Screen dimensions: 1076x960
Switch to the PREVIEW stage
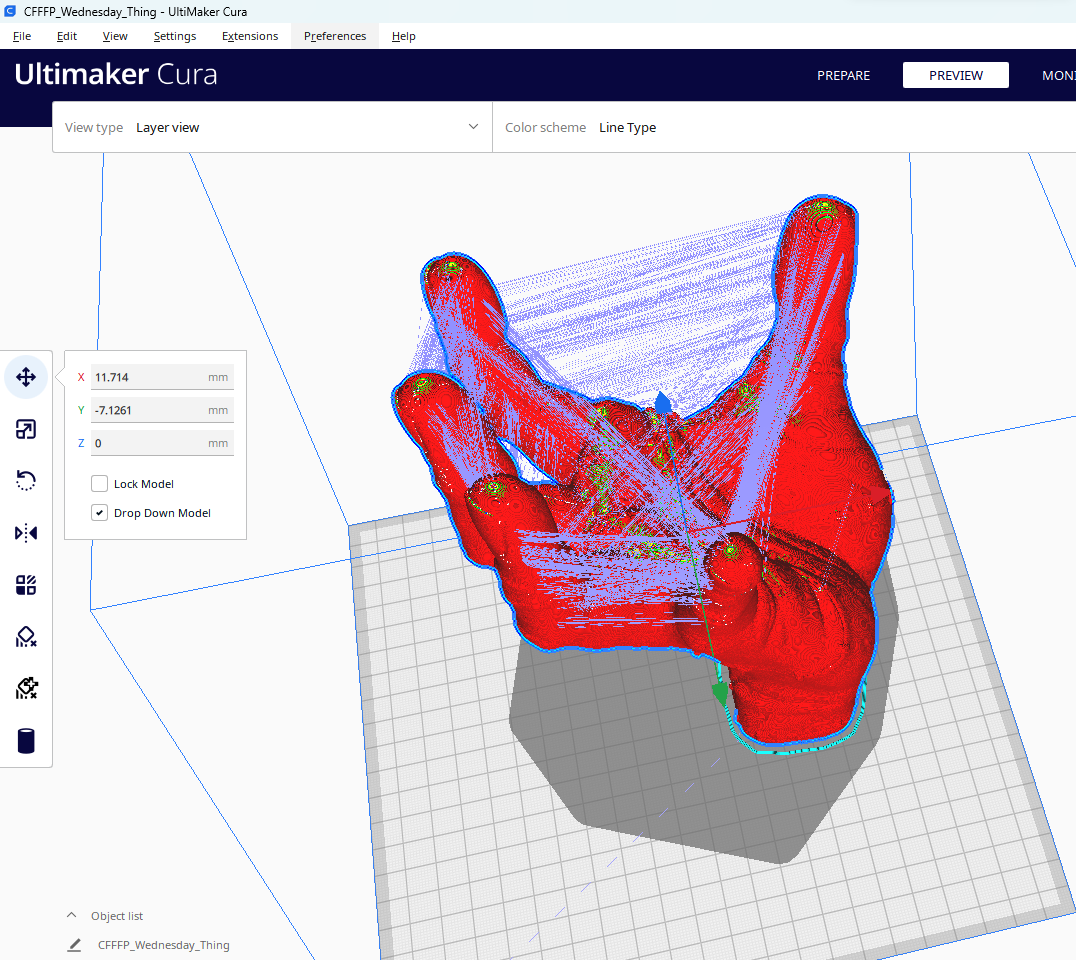click(x=955, y=75)
